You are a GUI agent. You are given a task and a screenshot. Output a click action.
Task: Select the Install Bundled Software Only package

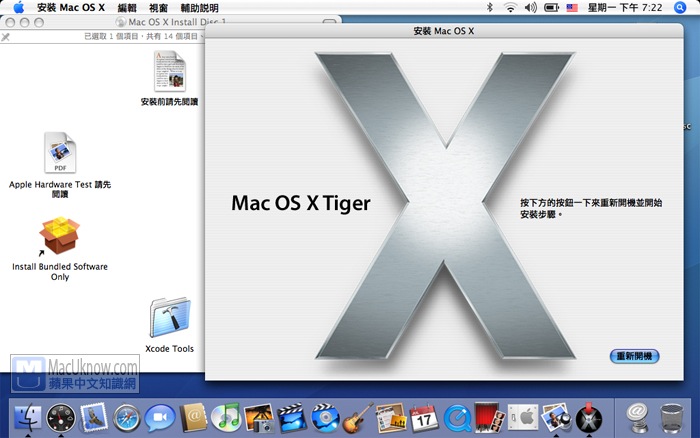59,235
